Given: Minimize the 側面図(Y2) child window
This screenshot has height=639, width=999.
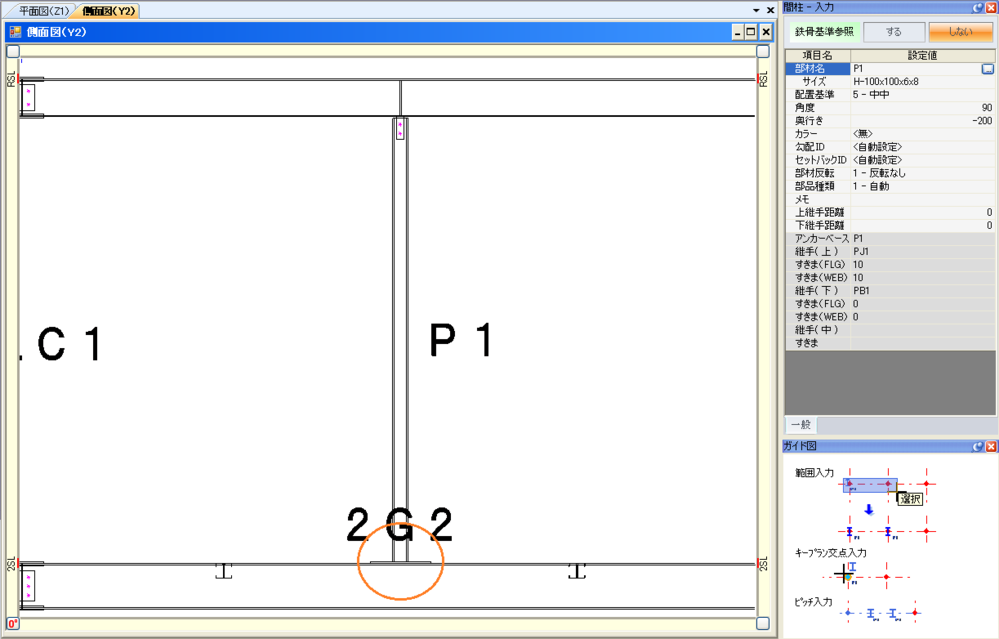Looking at the screenshot, I should (x=738, y=32).
